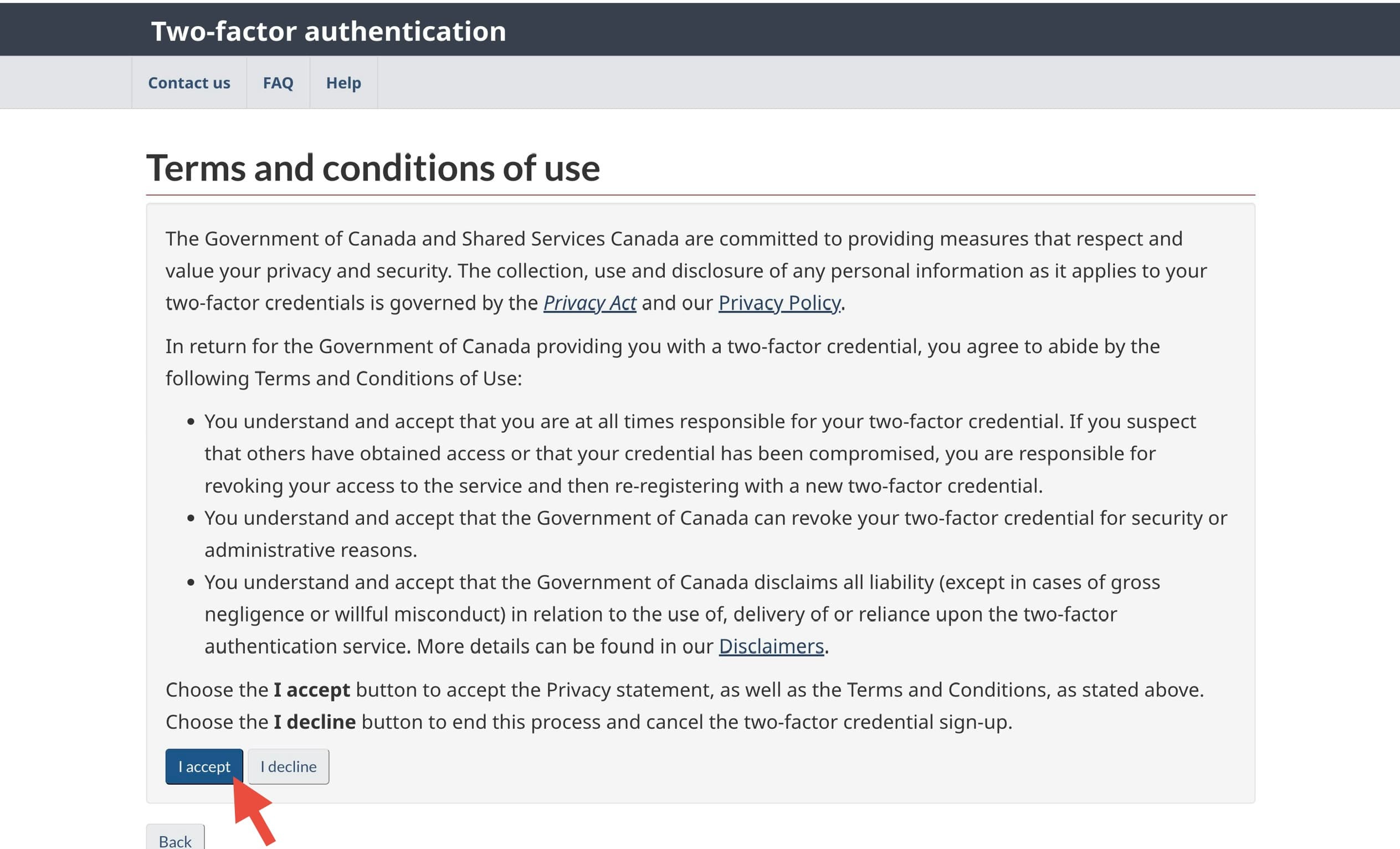Click the bold "I decline" text in instructions
The height and width of the screenshot is (849, 1400).
[x=315, y=722]
